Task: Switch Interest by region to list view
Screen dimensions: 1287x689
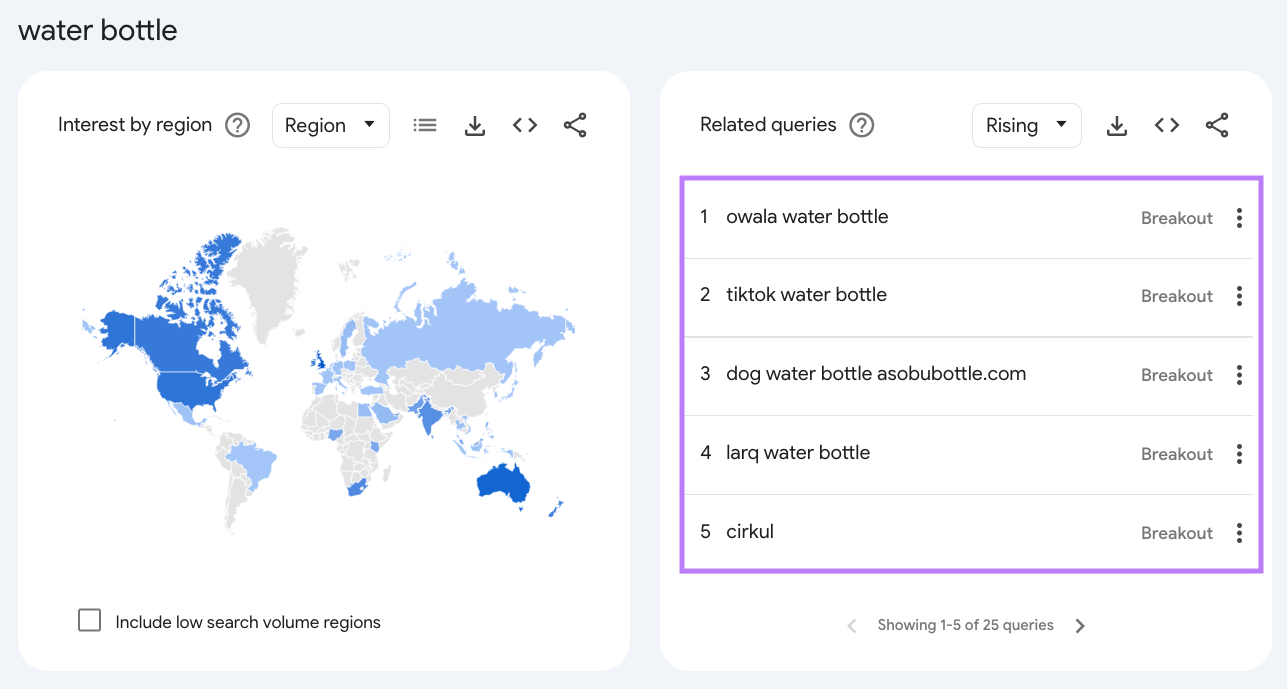Action: coord(424,124)
